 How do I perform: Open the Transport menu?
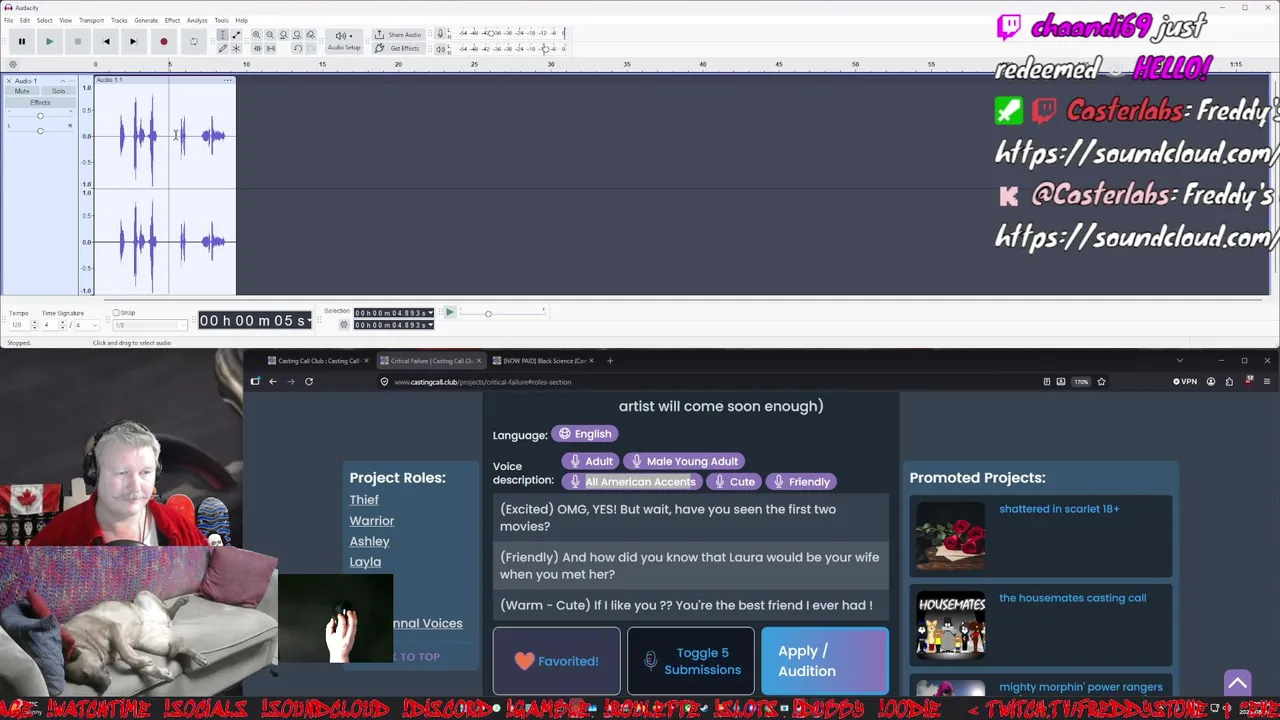pos(91,20)
